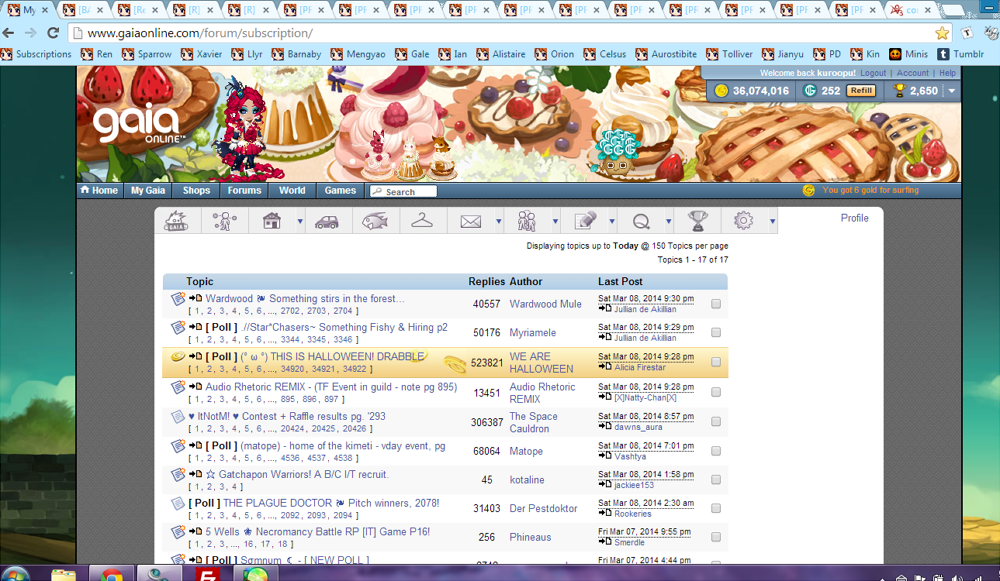
Task: Open the Tumblr bookmark
Action: pos(960,54)
